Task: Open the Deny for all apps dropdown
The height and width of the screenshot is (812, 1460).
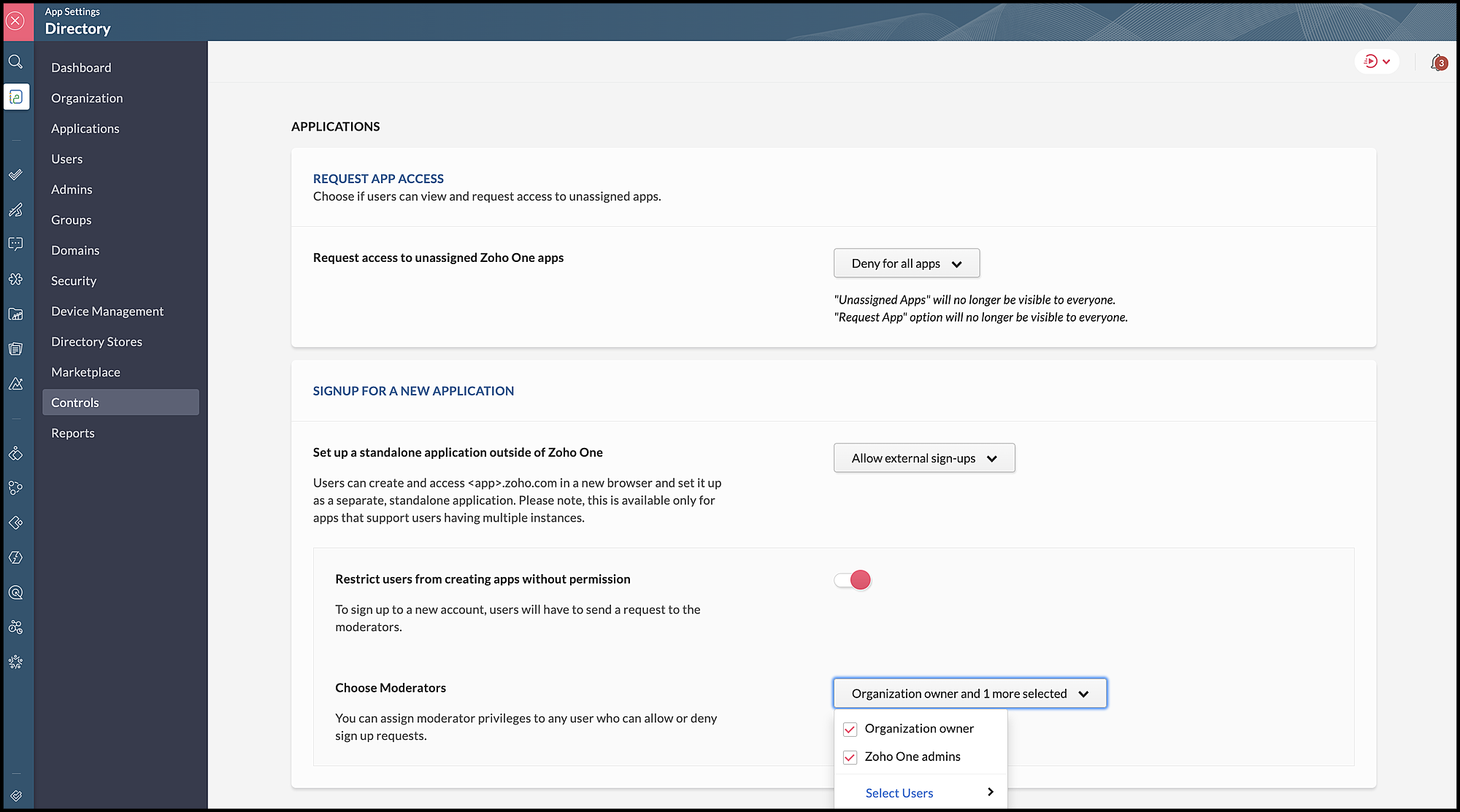Action: (x=907, y=263)
